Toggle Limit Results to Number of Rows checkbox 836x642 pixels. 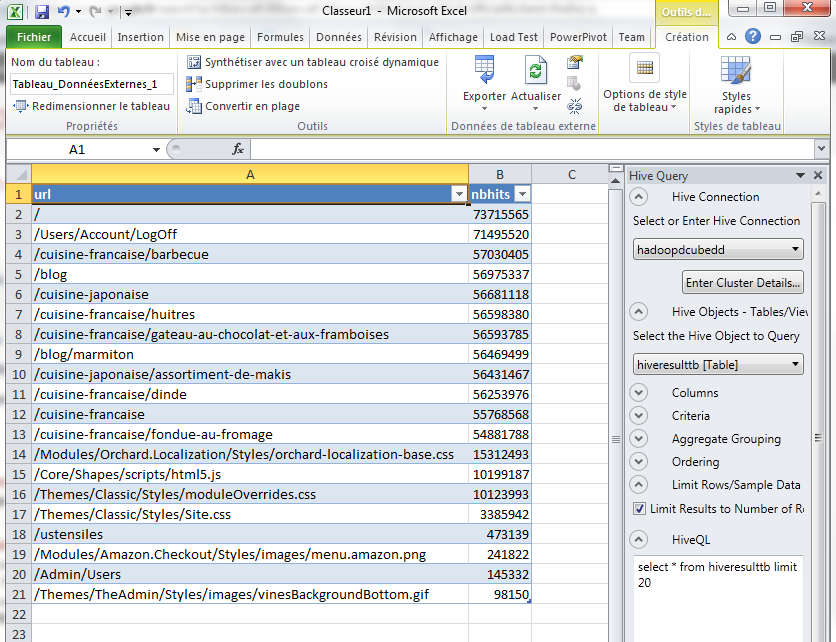tap(639, 509)
